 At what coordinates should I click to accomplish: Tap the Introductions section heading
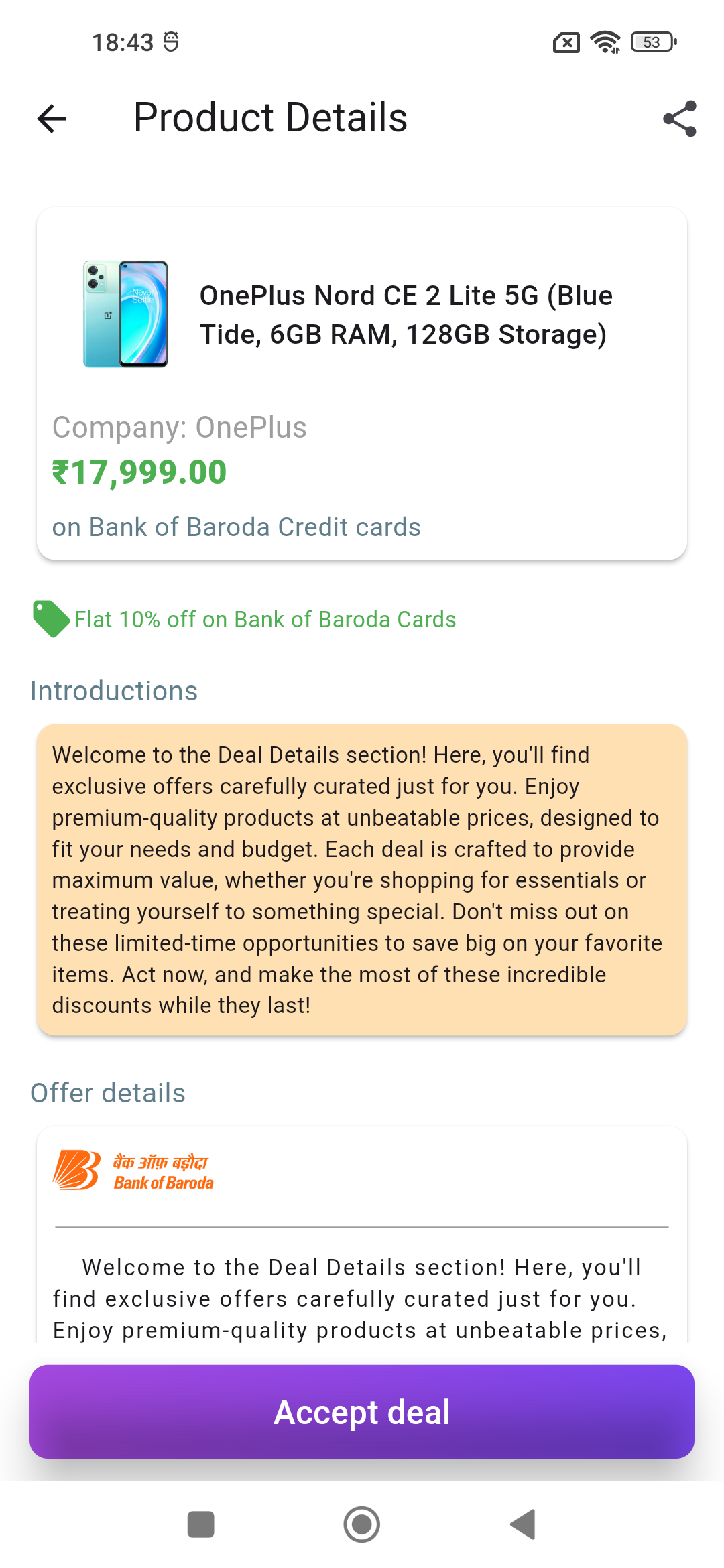pos(114,691)
